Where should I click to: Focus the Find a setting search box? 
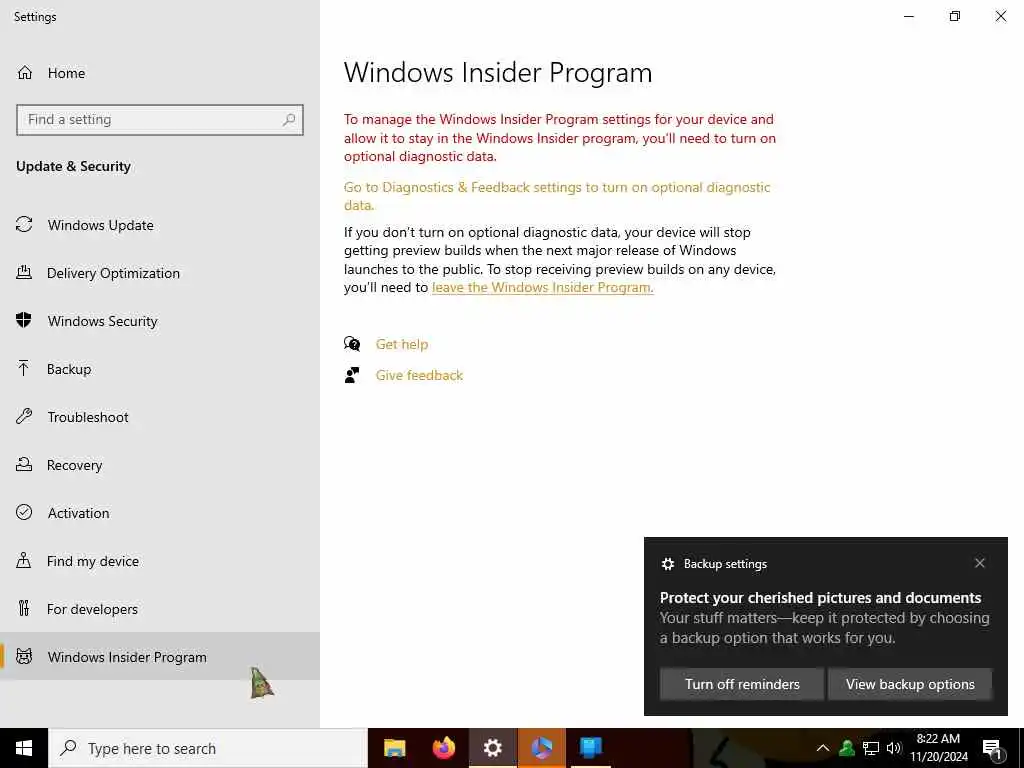tap(160, 120)
